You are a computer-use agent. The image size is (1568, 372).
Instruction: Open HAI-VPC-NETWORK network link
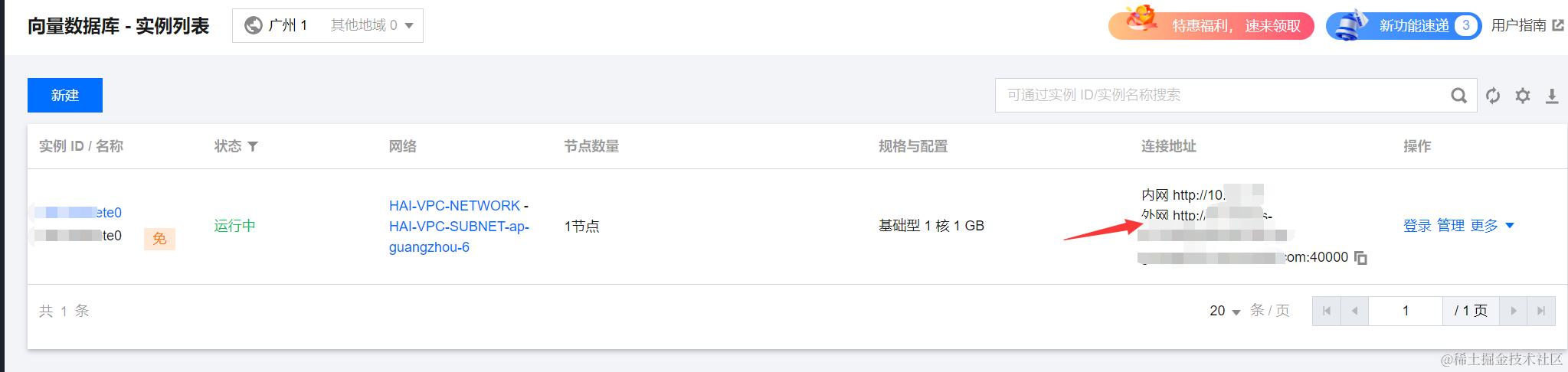[x=454, y=206]
